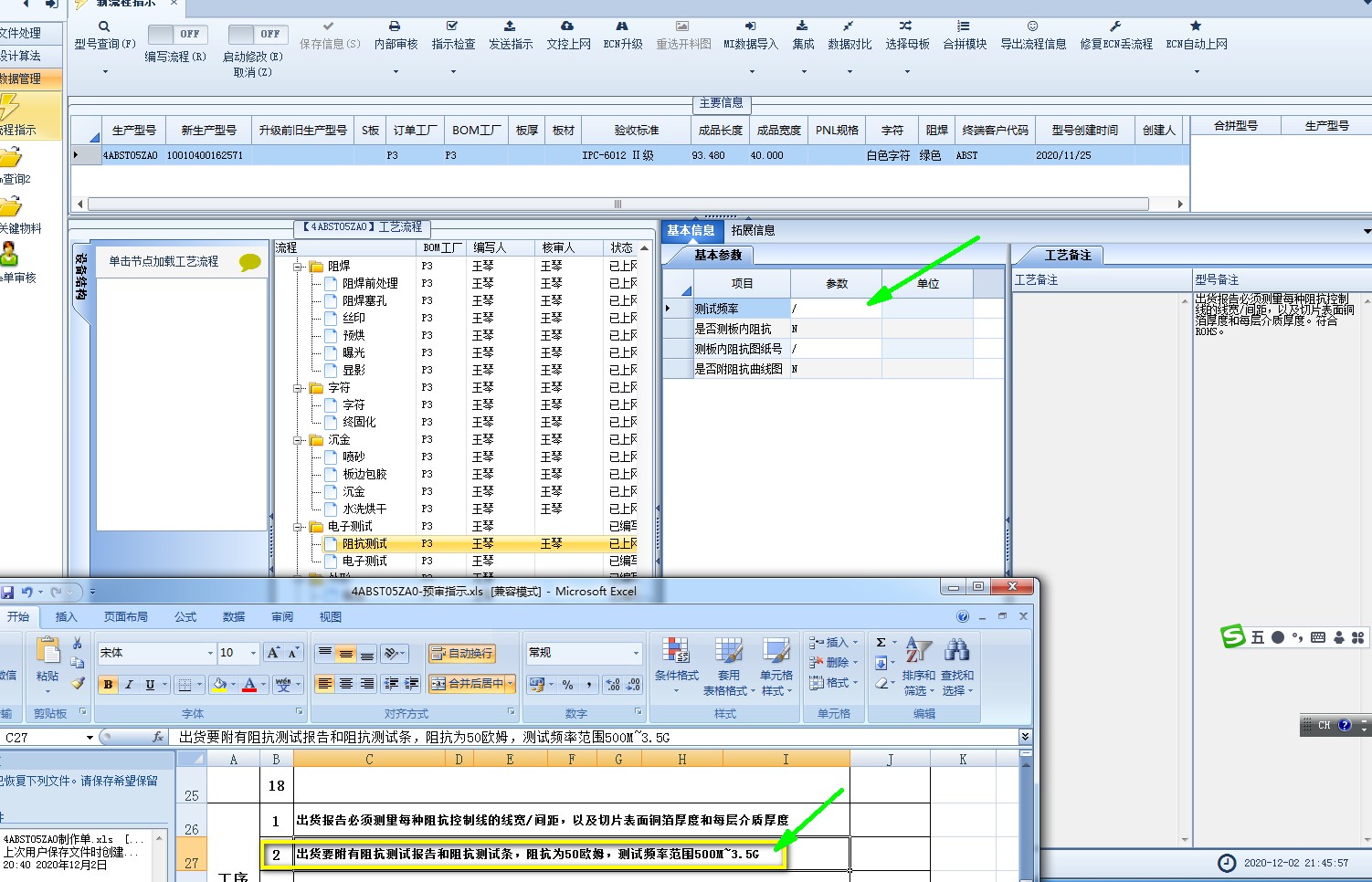The height and width of the screenshot is (882, 1372).
Task: Click Excel 查找和选择 binoculars icon
Action: click(956, 650)
